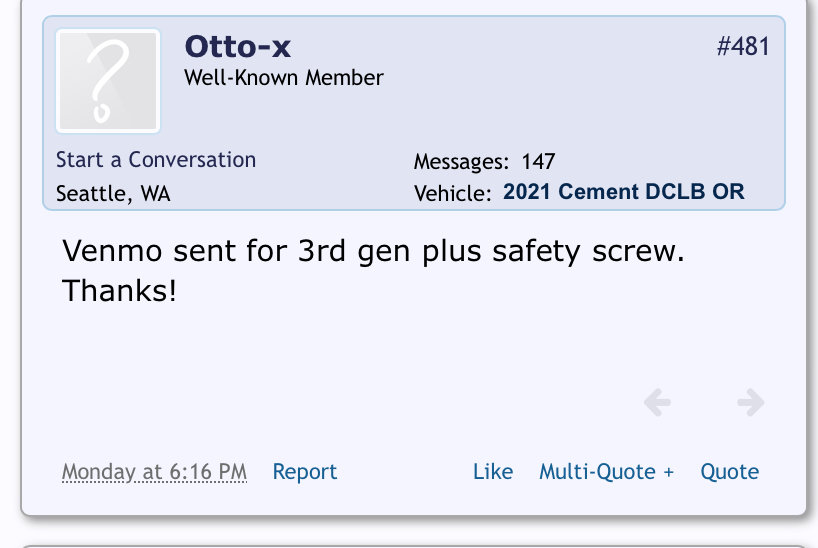This screenshot has height=548, width=818.
Task: Open the Otto-x username profile link
Action: point(238,46)
